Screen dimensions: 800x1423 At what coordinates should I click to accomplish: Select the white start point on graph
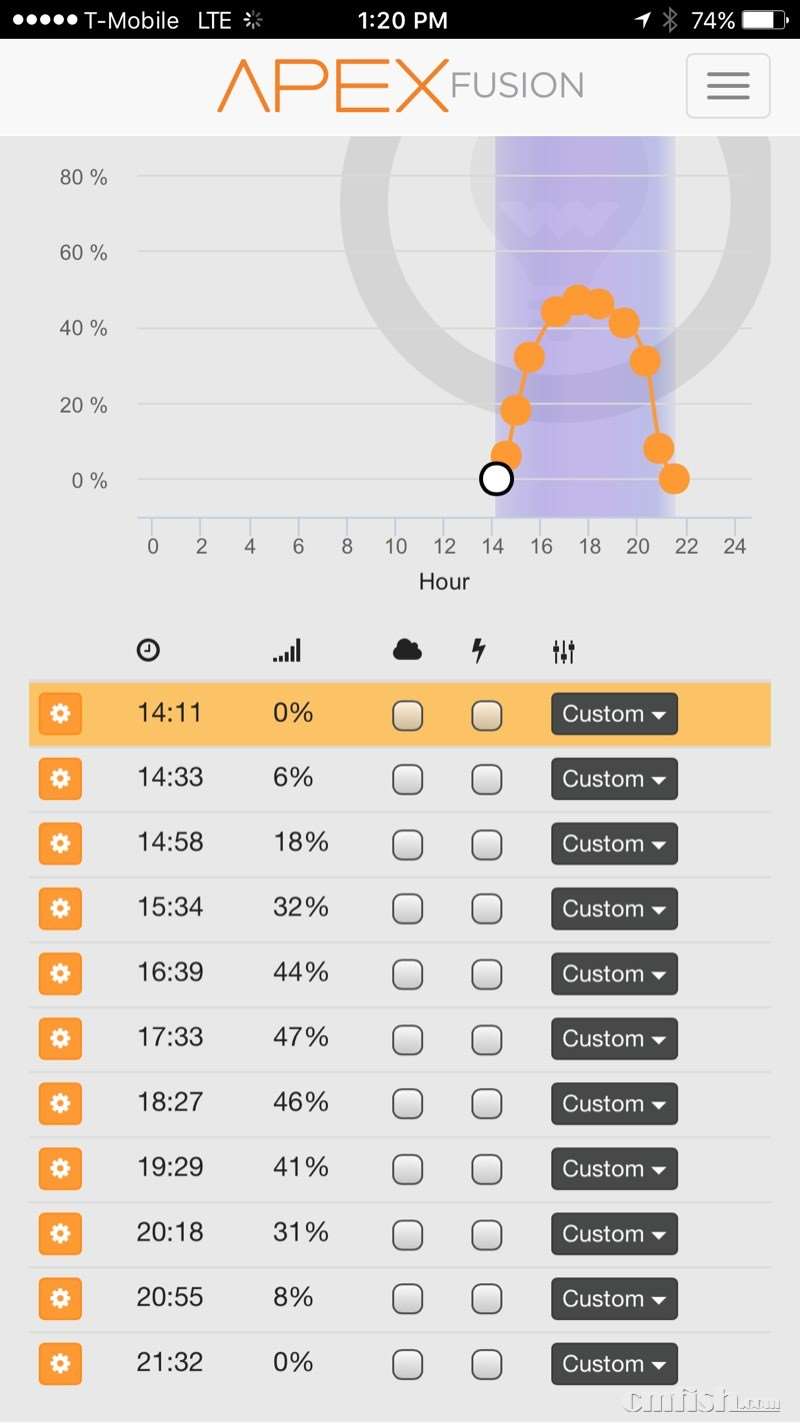(x=496, y=479)
